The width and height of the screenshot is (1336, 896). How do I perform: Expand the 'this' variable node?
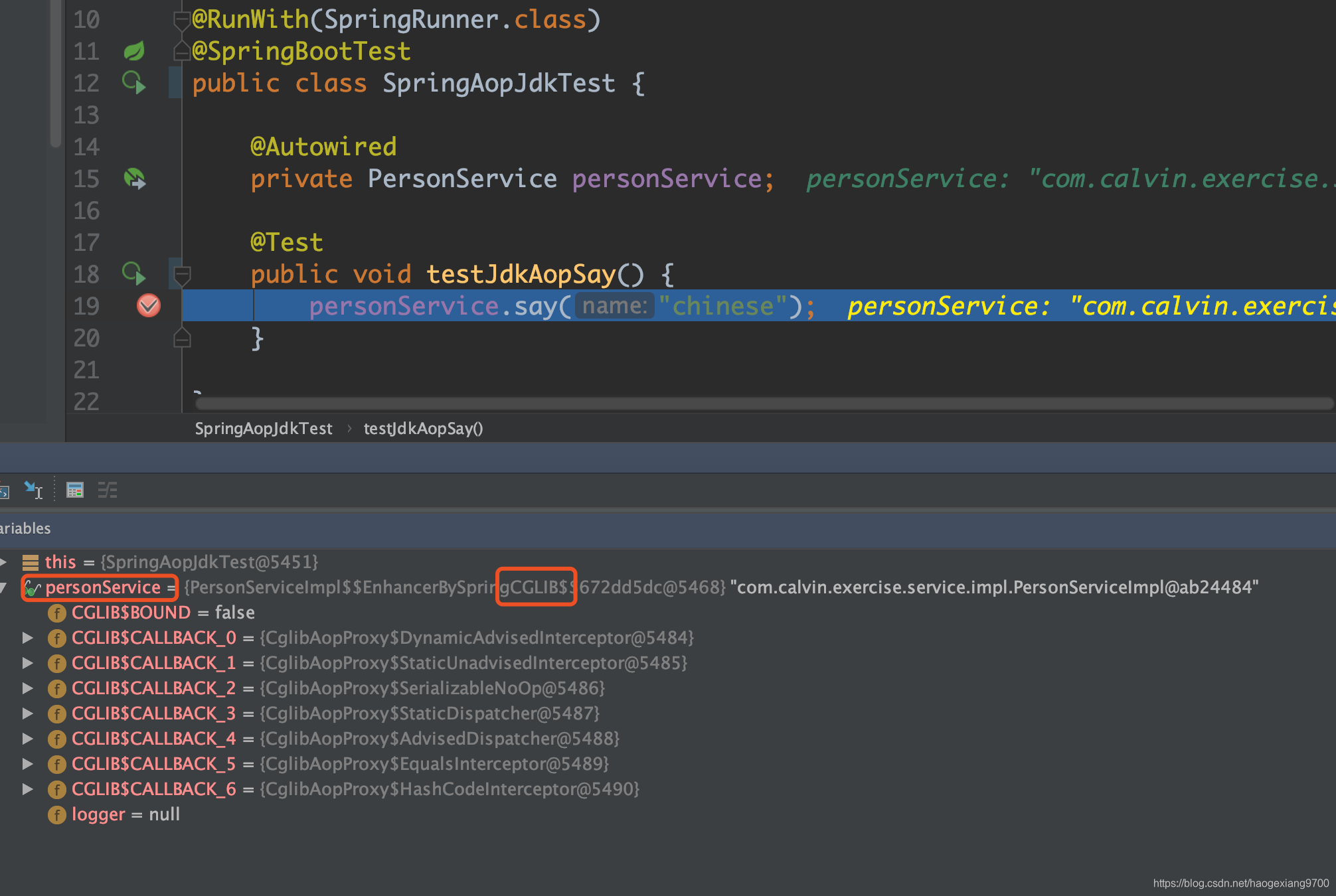point(4,562)
